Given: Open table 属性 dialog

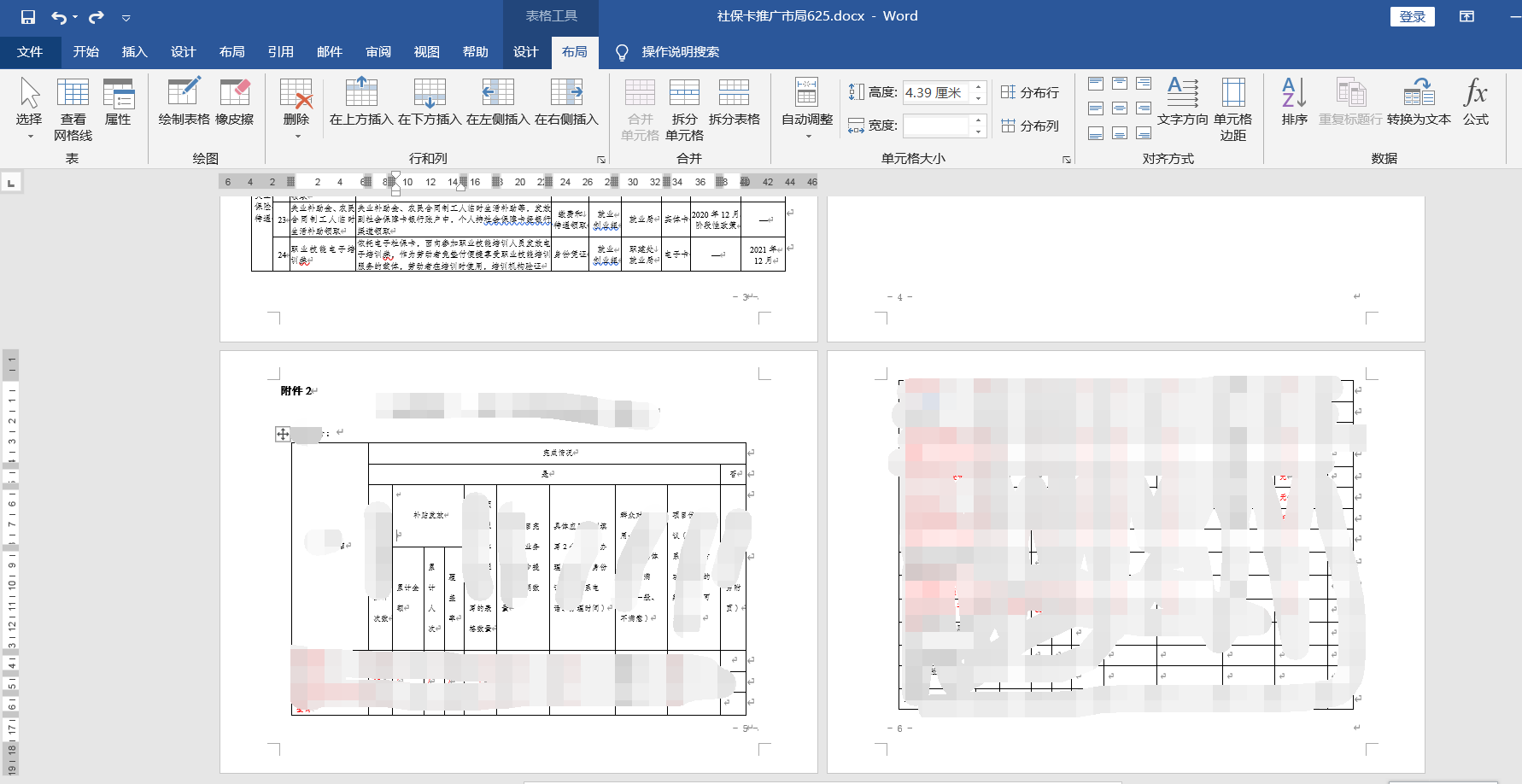Looking at the screenshot, I should 118,102.
